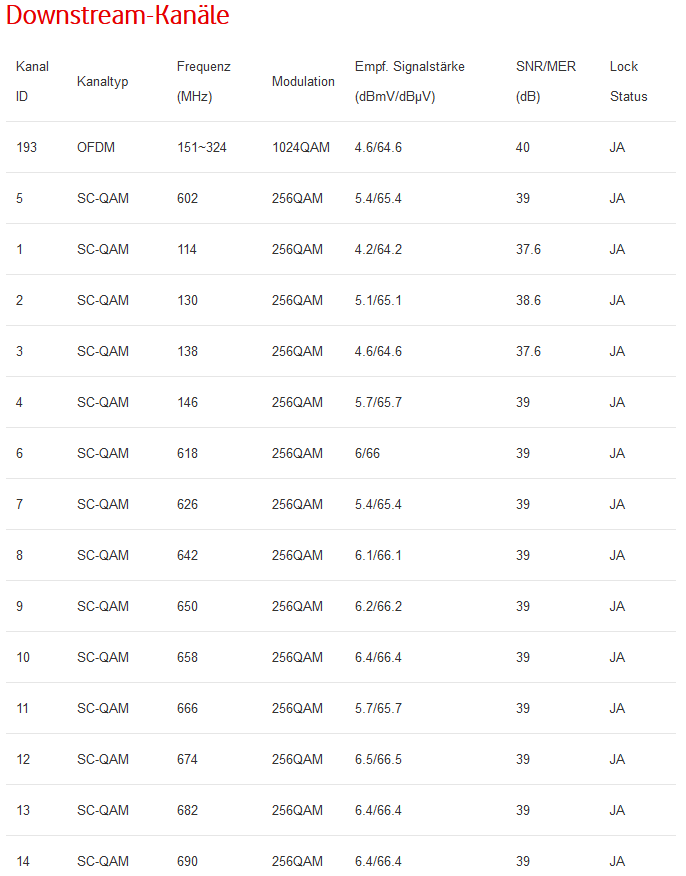Image resolution: width=686 pixels, height=876 pixels.
Task: Click the Kanal ID column header
Action: (32, 81)
